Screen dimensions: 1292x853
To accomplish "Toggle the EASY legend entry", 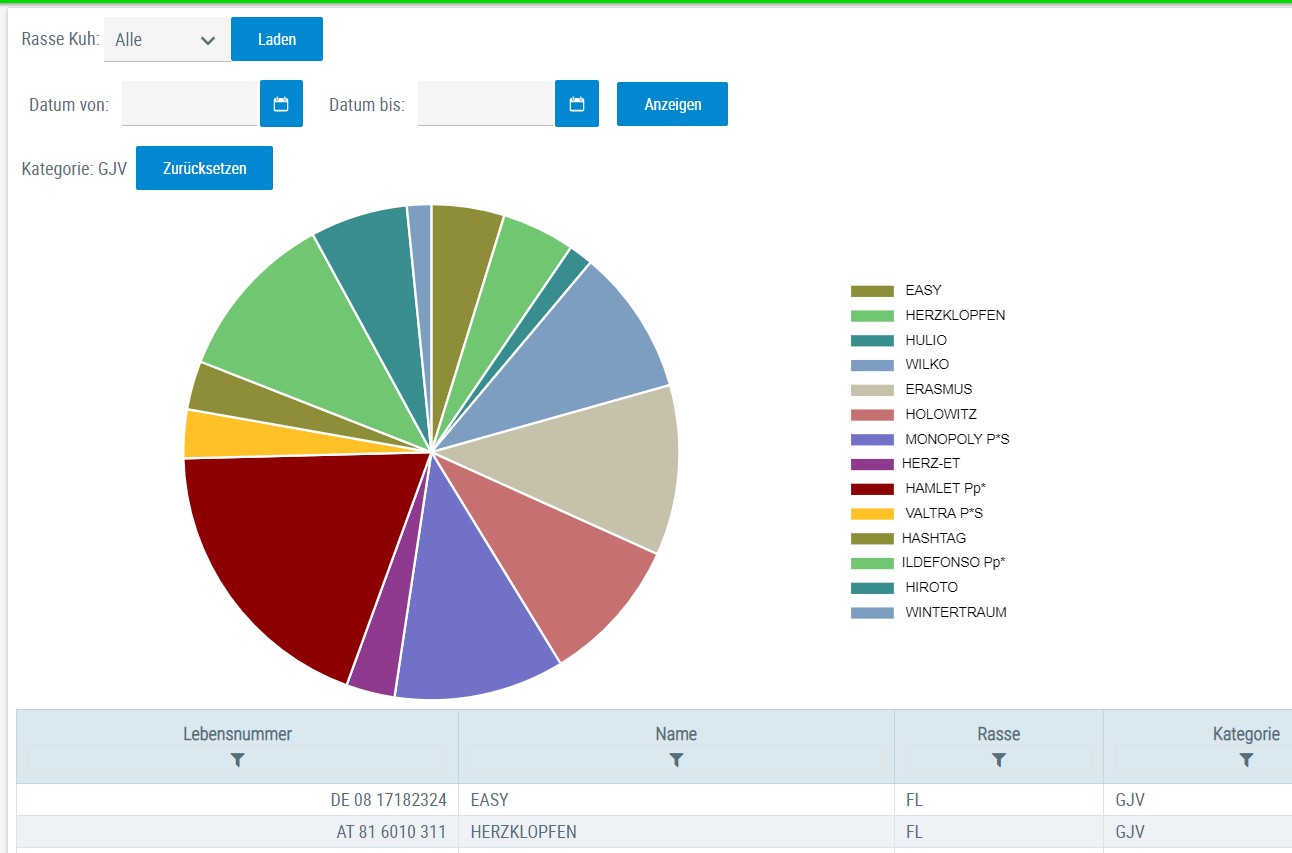I will [x=923, y=291].
